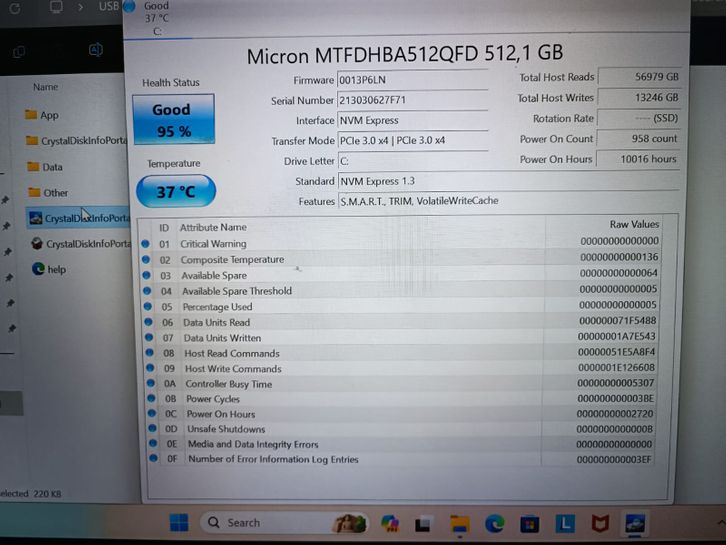
Task: Click the raw value 000000071F5488
Action: point(617,320)
